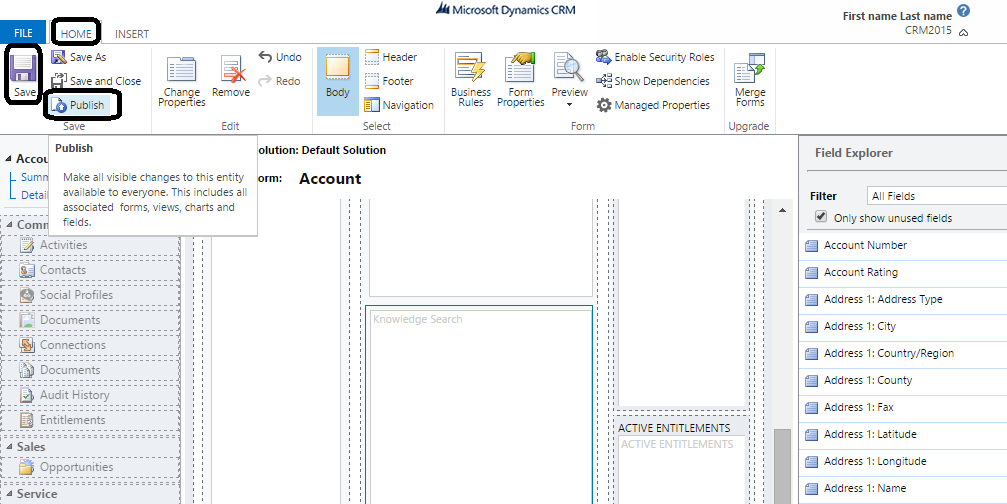Click the Save floppy disk icon

(24, 69)
